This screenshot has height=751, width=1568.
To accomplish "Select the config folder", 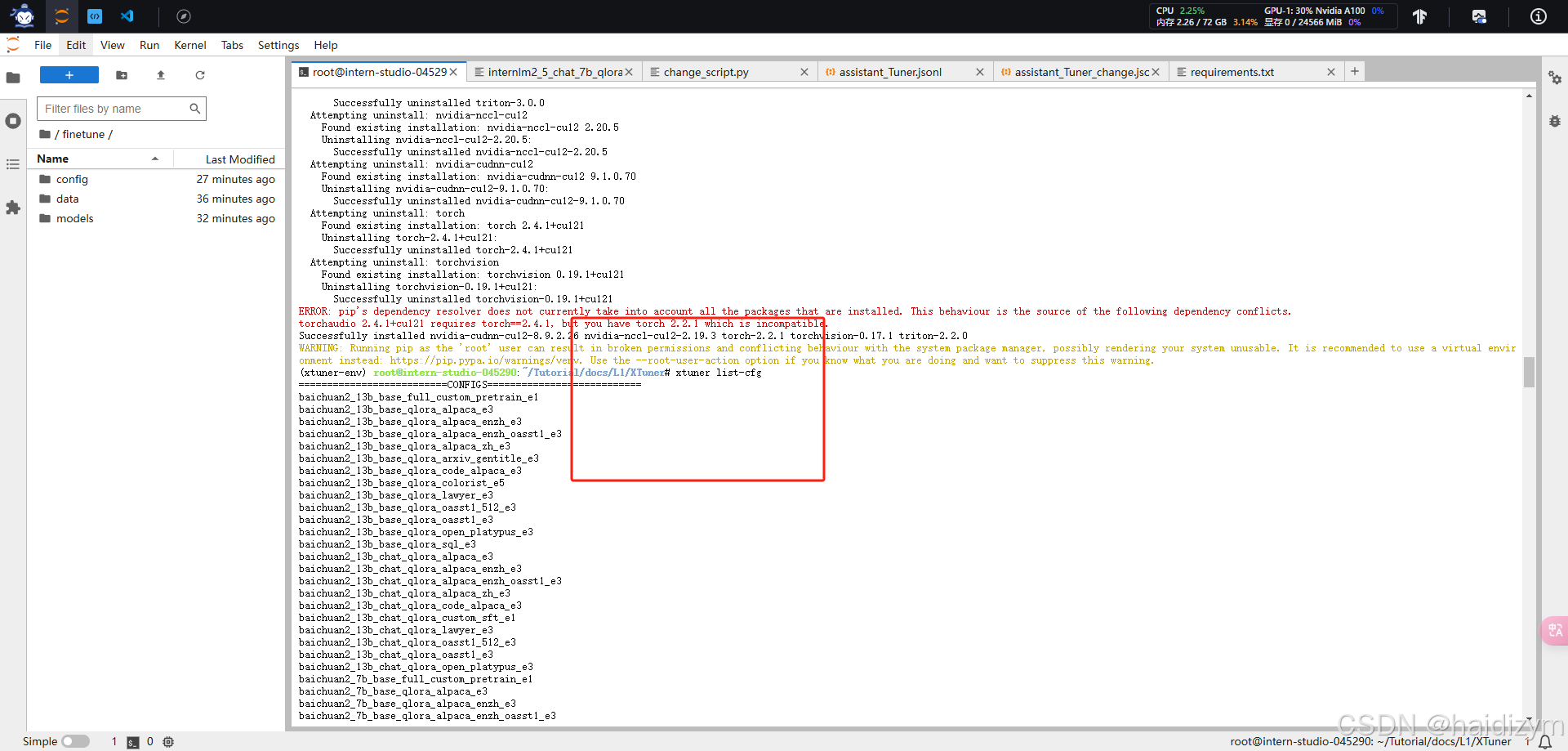I will point(157,179).
